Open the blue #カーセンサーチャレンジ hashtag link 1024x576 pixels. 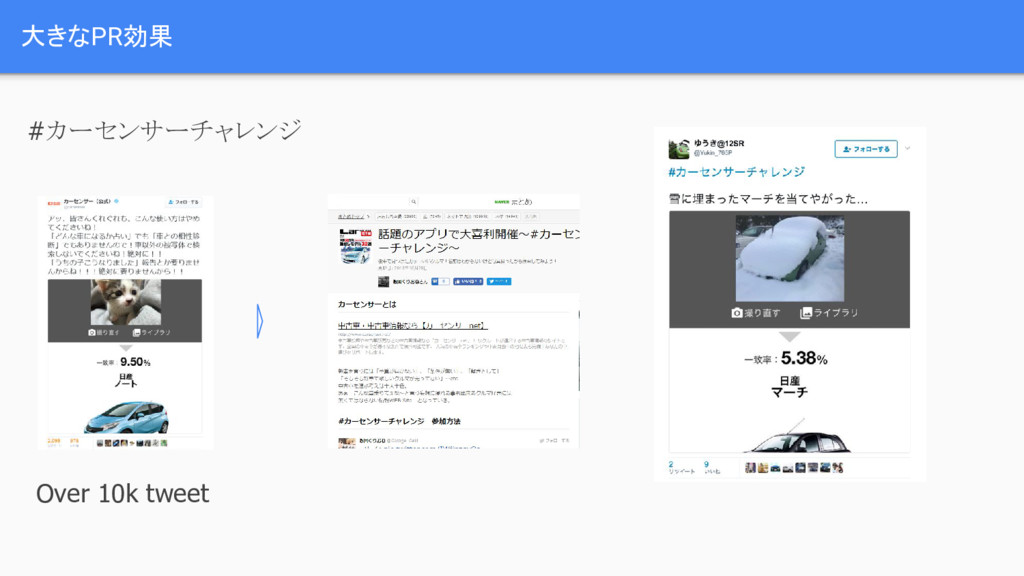click(x=736, y=172)
